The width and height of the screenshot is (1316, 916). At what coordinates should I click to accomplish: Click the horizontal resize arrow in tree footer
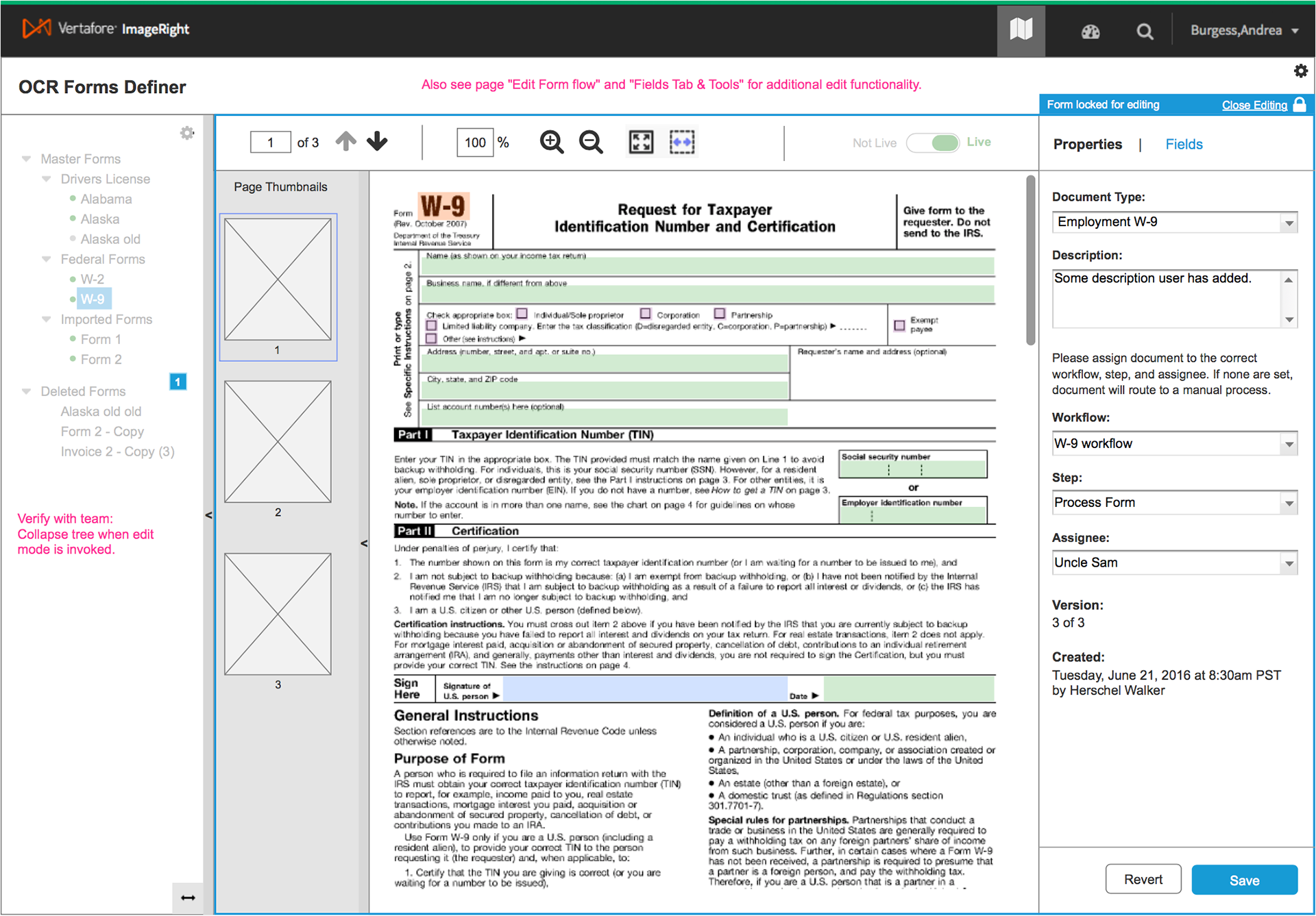[188, 898]
